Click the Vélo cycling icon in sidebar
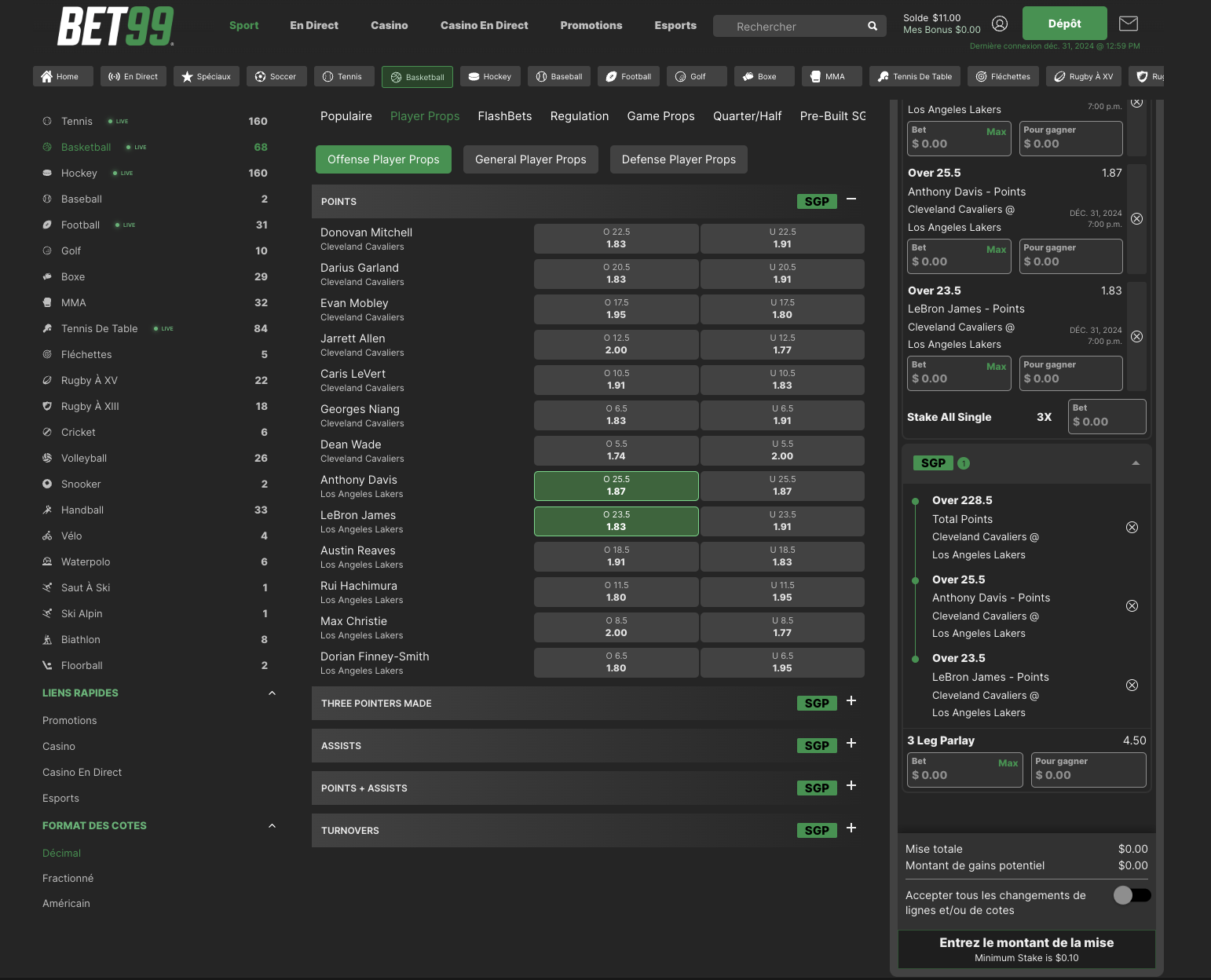The width and height of the screenshot is (1211, 980). point(47,536)
